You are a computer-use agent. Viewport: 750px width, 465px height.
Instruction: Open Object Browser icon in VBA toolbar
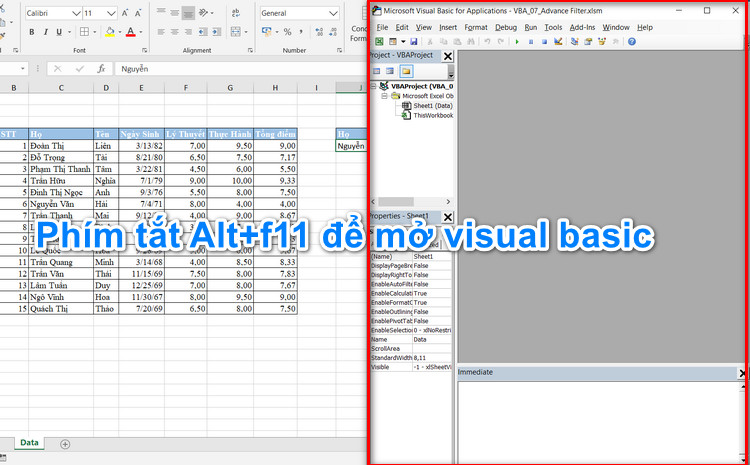click(x=602, y=42)
